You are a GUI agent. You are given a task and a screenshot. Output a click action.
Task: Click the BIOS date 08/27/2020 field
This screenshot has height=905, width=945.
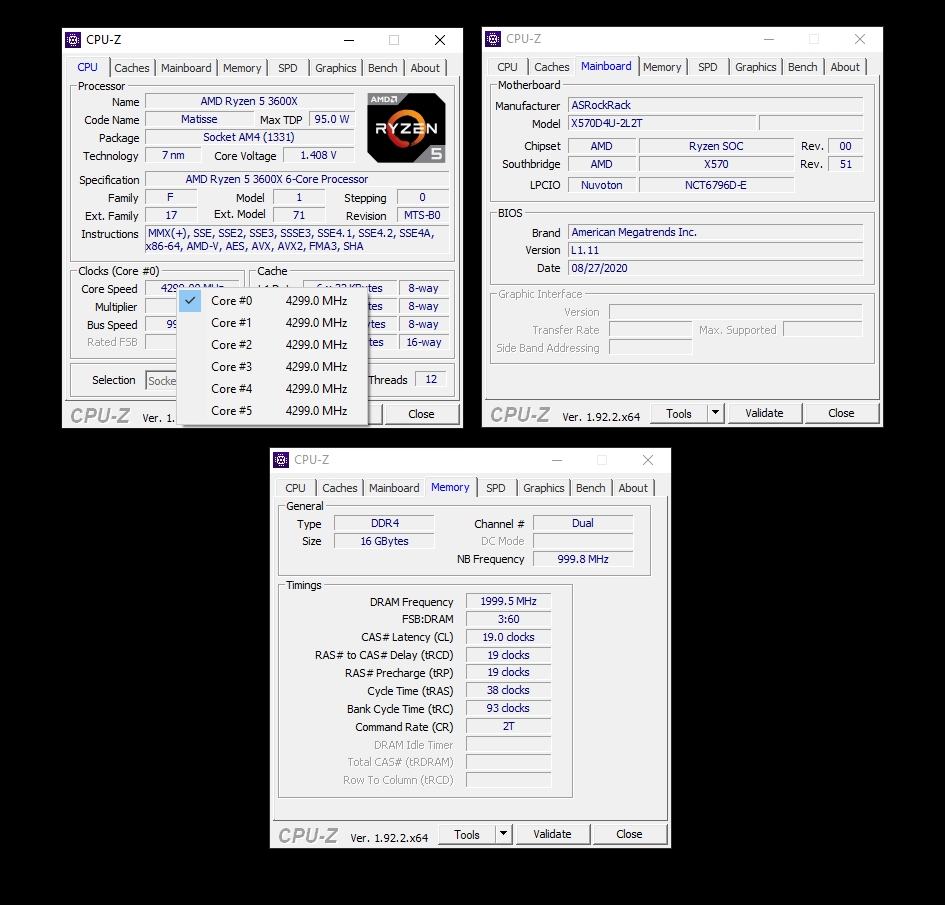click(x=715, y=268)
